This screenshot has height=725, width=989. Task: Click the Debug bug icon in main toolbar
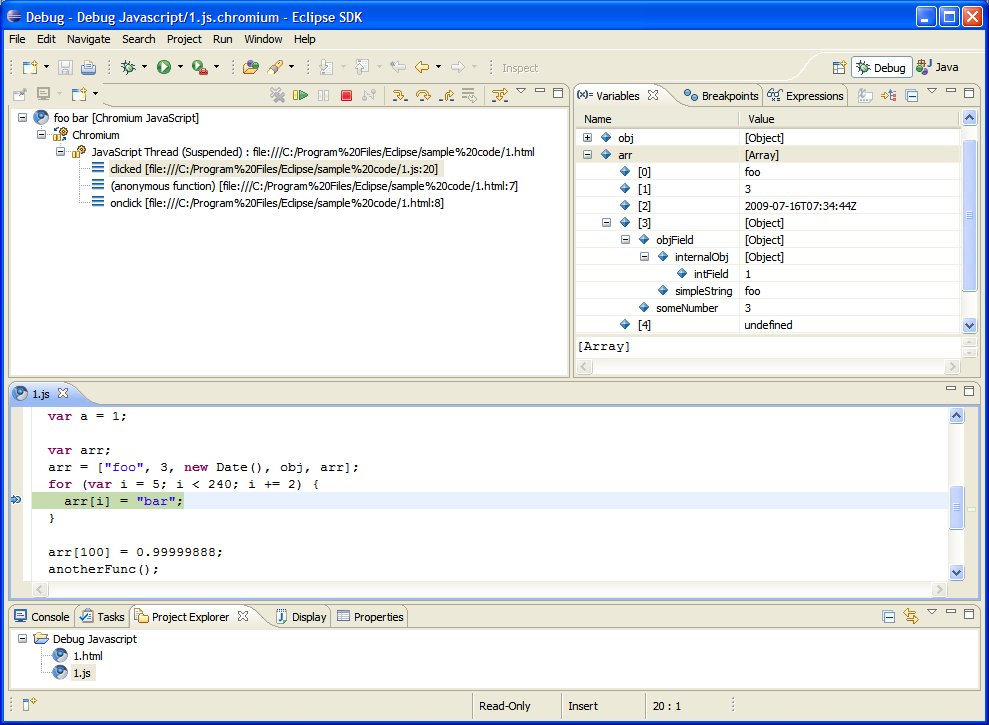[x=128, y=67]
